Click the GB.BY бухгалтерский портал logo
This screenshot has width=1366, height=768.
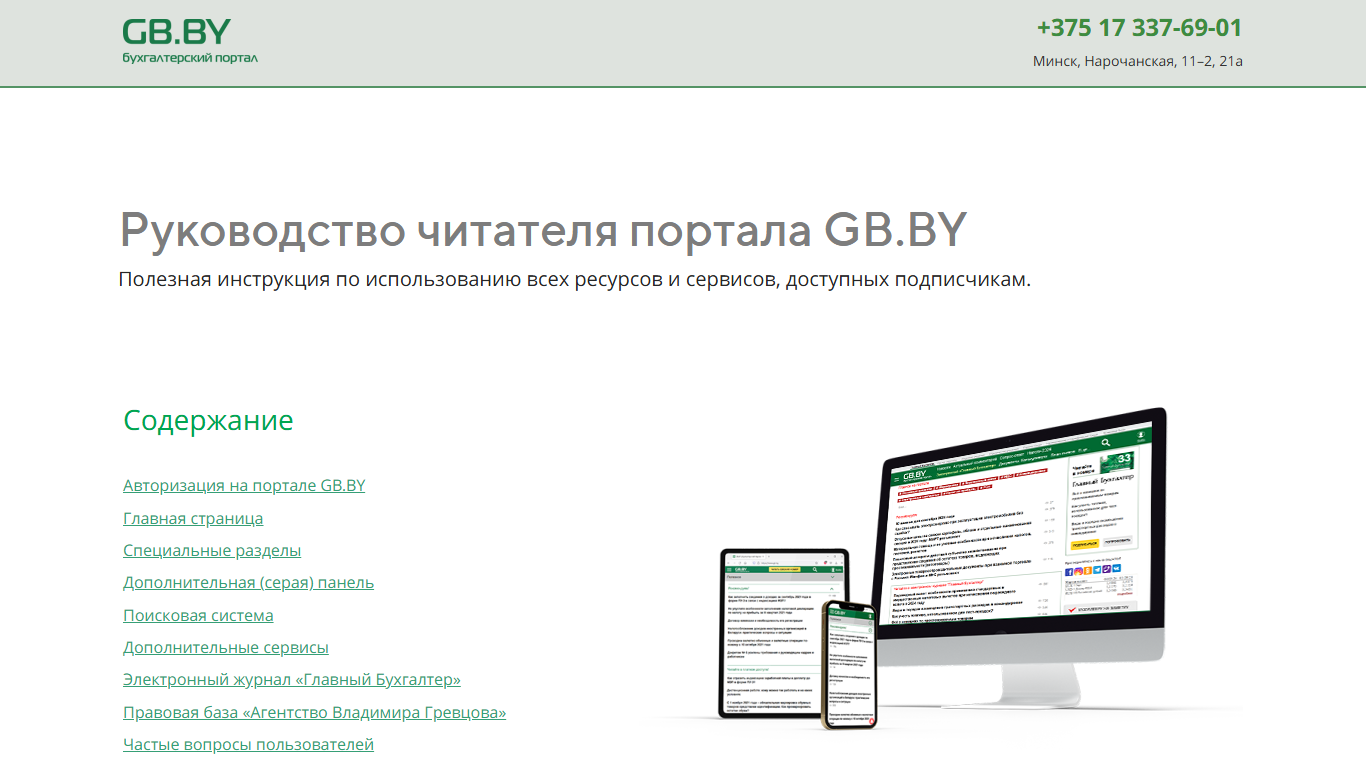tap(190, 41)
